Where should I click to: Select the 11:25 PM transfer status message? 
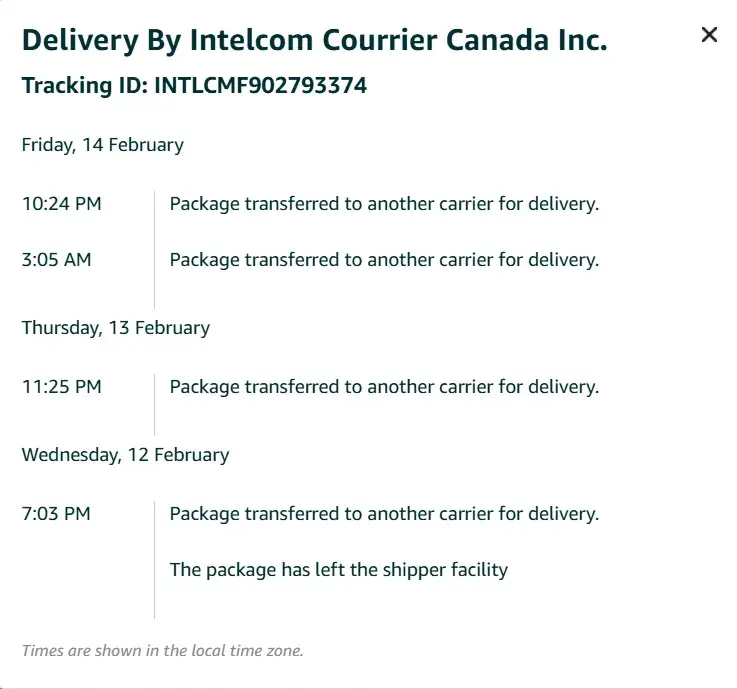point(384,386)
